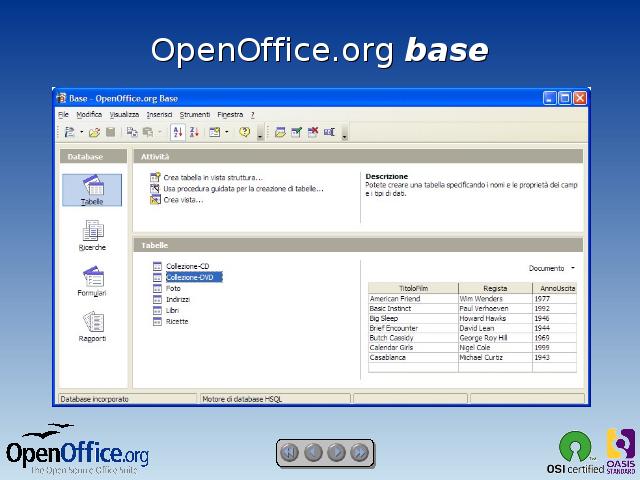Viewport: 640px width, 480px height.
Task: Open the Ricerche section in sidebar
Action: click(x=92, y=236)
